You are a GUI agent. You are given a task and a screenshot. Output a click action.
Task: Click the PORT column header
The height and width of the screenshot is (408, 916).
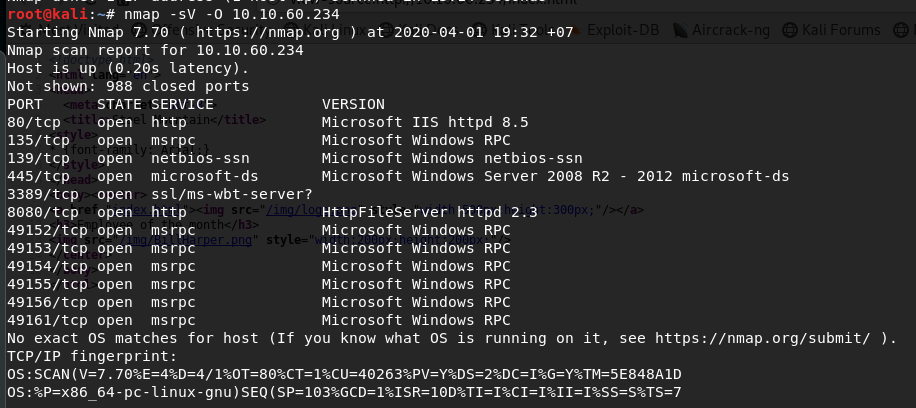(25, 104)
